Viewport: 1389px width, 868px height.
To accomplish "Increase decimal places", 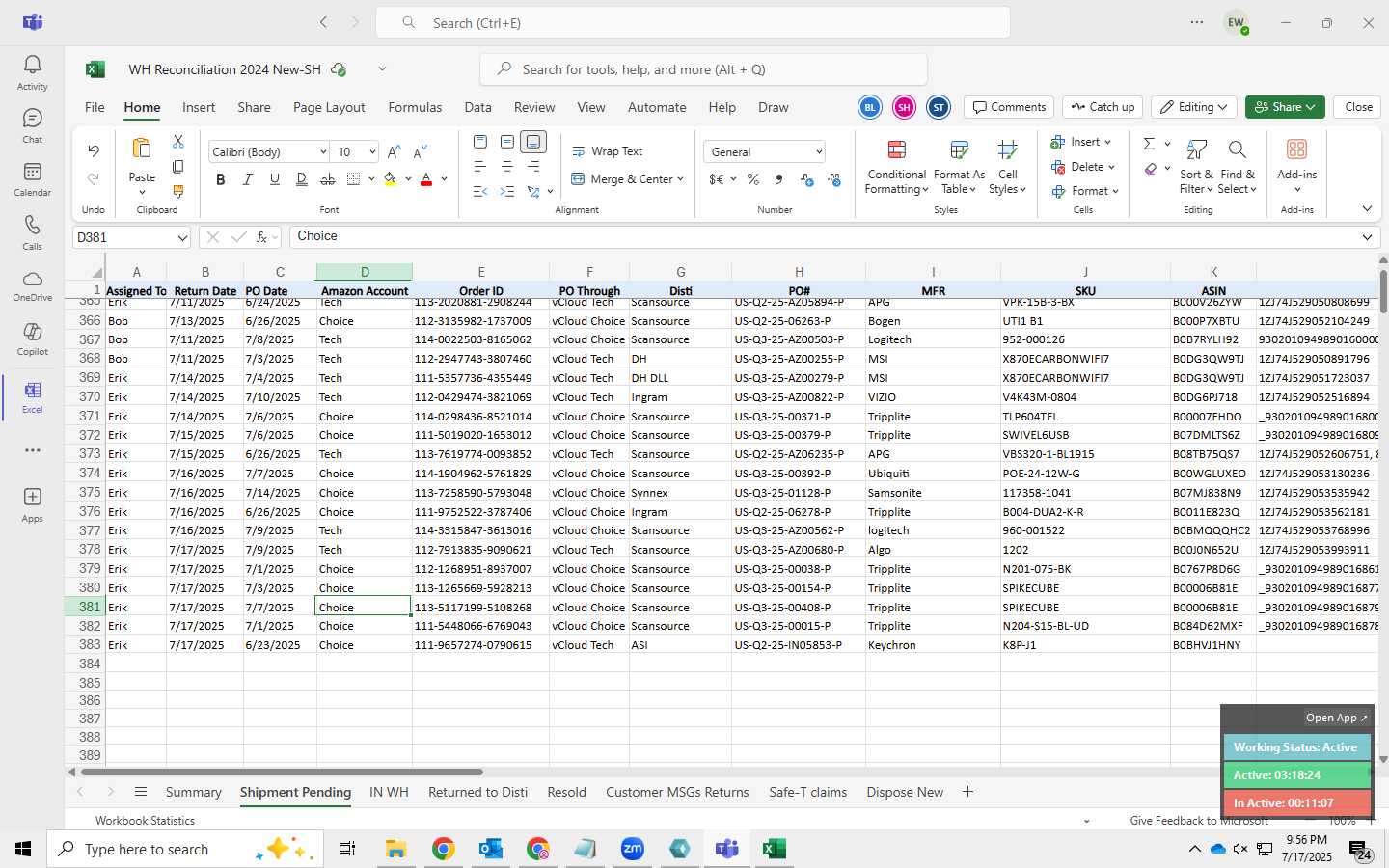I will (x=806, y=179).
